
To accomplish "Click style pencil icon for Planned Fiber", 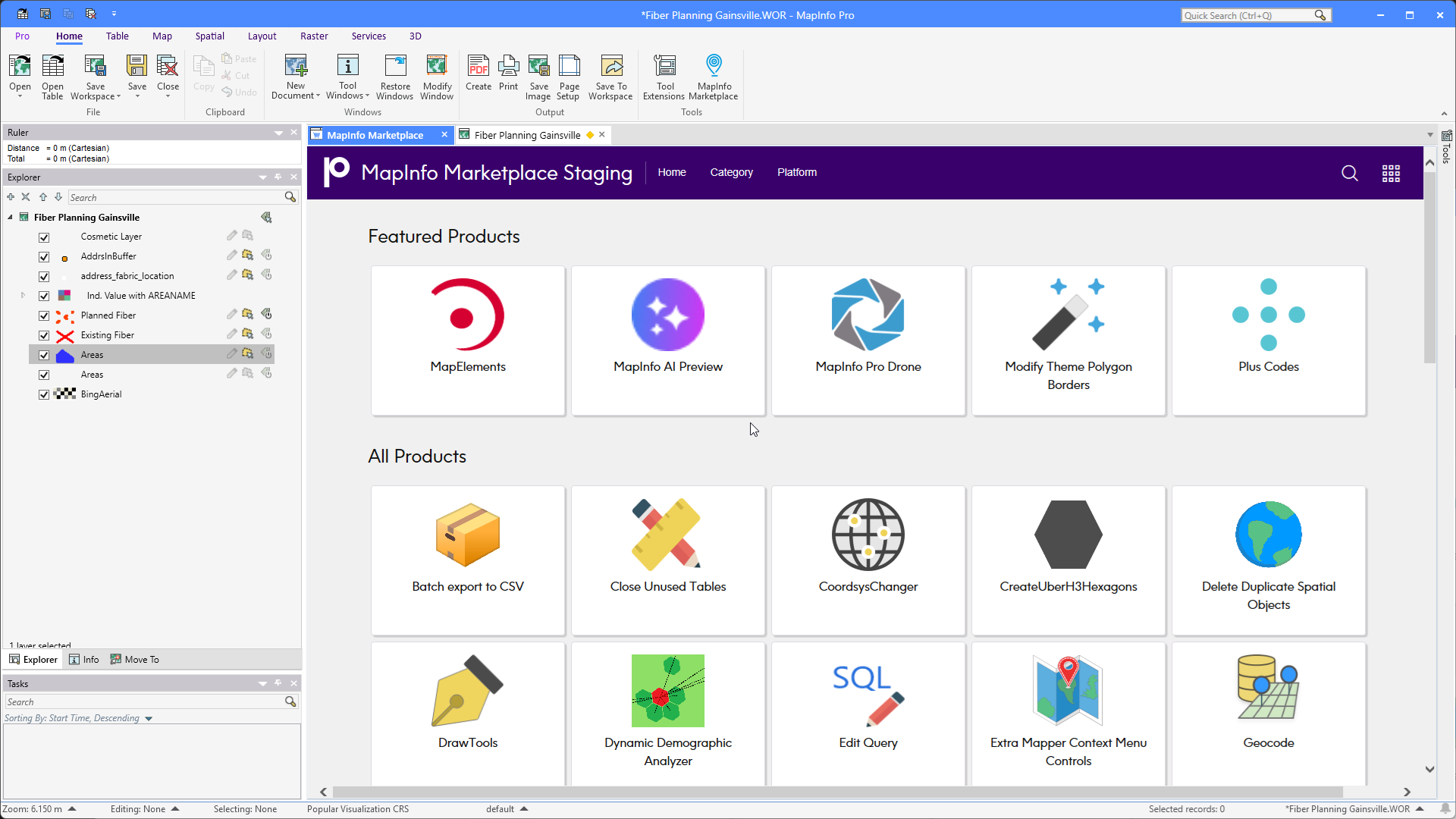I will point(232,314).
